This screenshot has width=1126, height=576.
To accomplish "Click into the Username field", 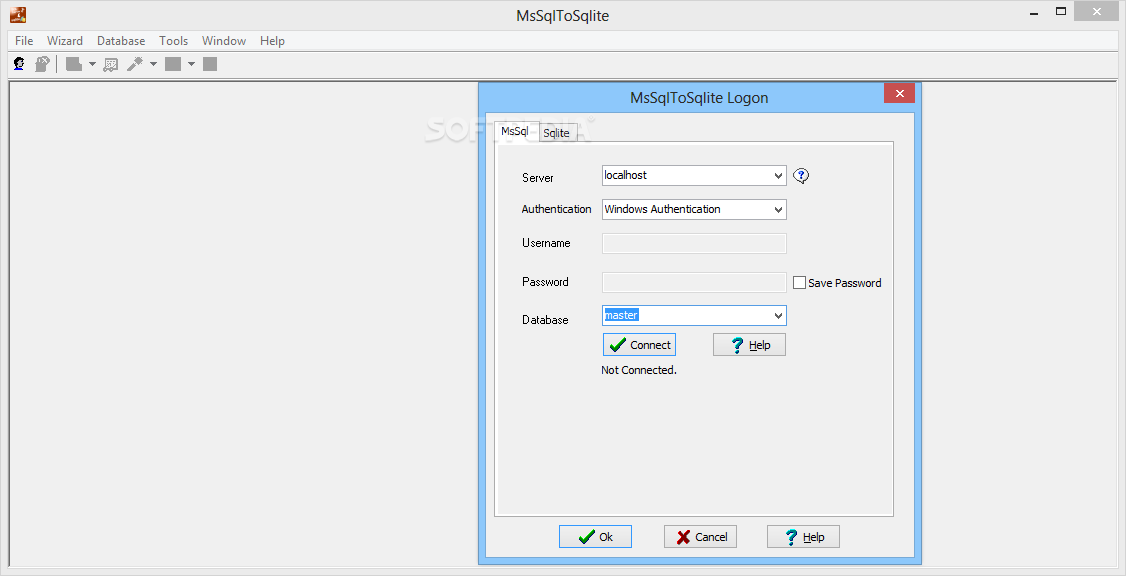I will click(x=694, y=243).
